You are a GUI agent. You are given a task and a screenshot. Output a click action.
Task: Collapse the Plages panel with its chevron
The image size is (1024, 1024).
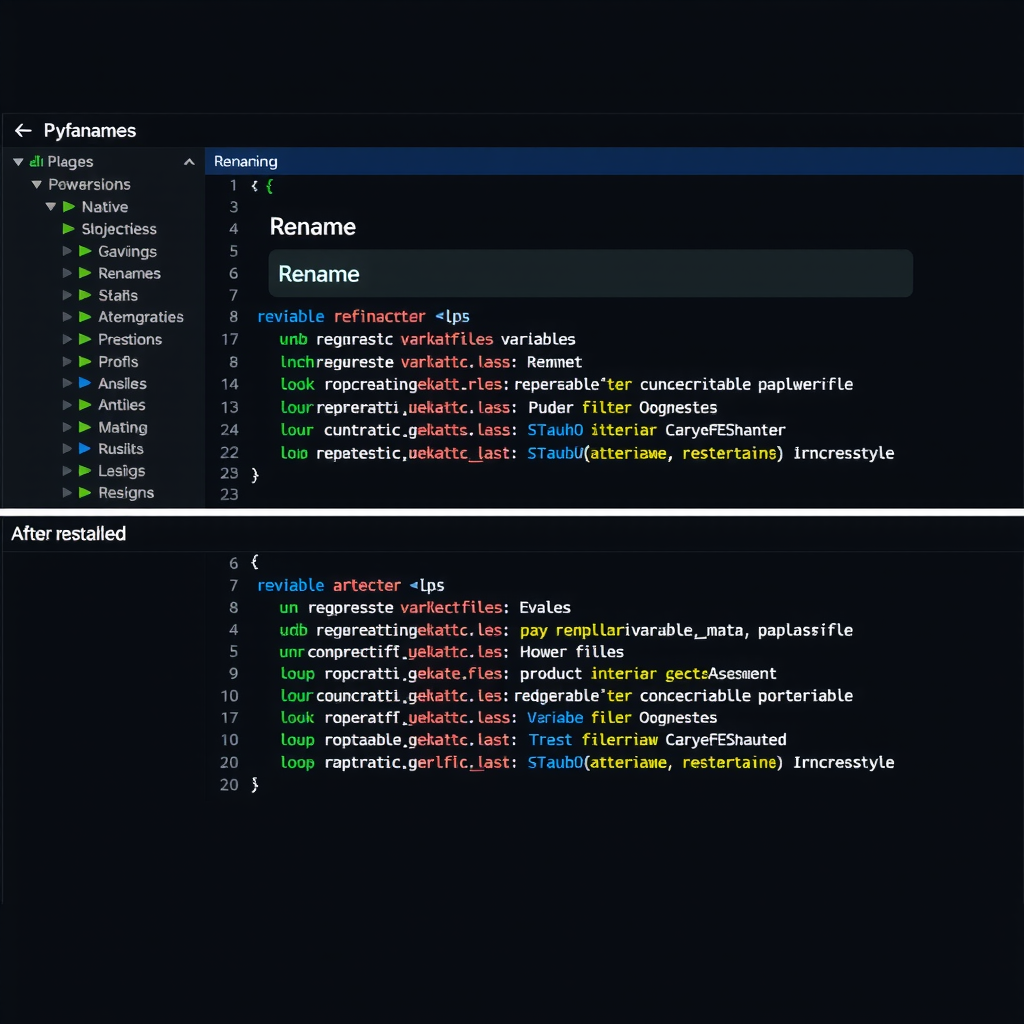click(188, 161)
